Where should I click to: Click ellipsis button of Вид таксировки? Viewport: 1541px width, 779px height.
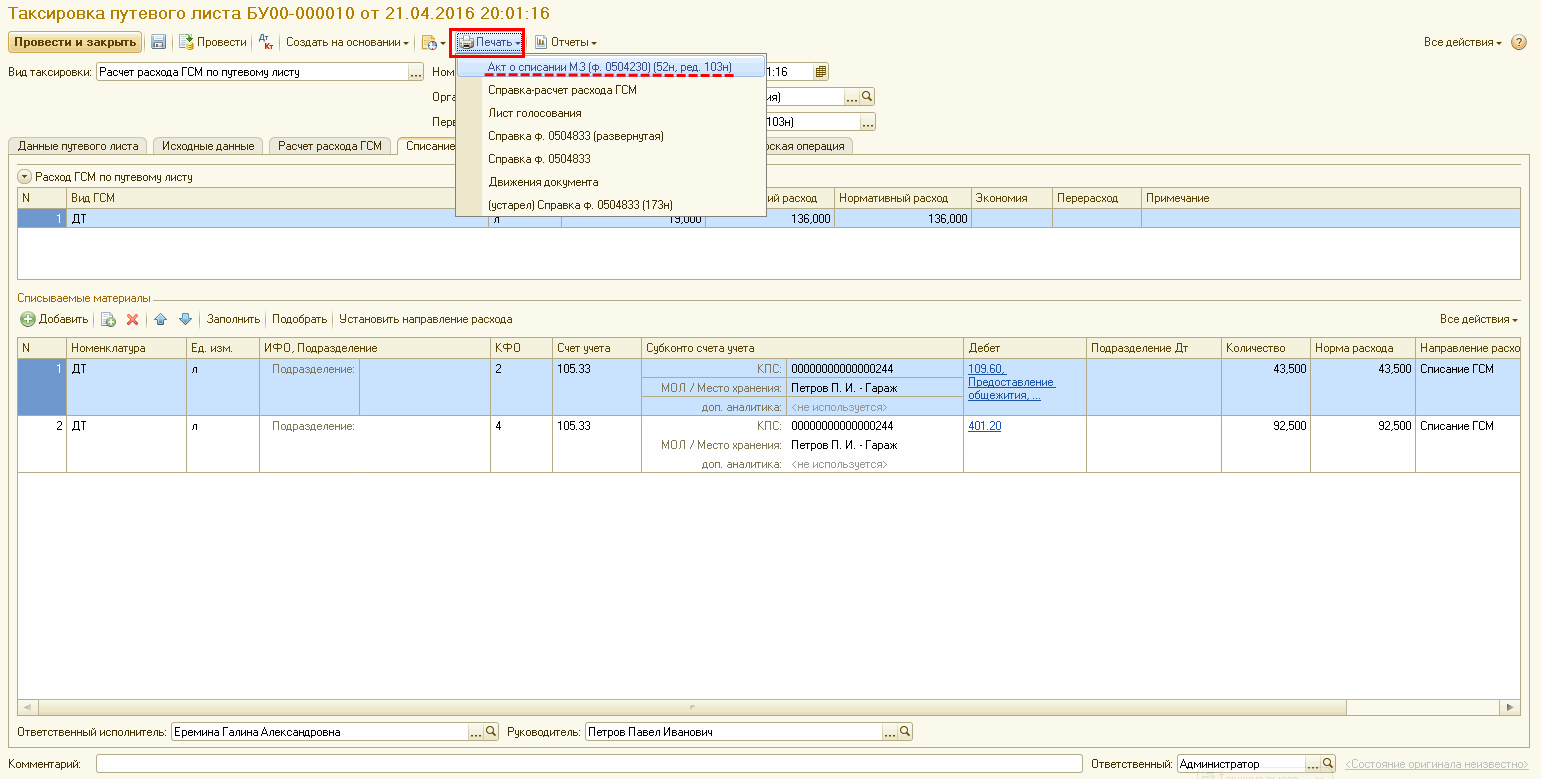(416, 72)
